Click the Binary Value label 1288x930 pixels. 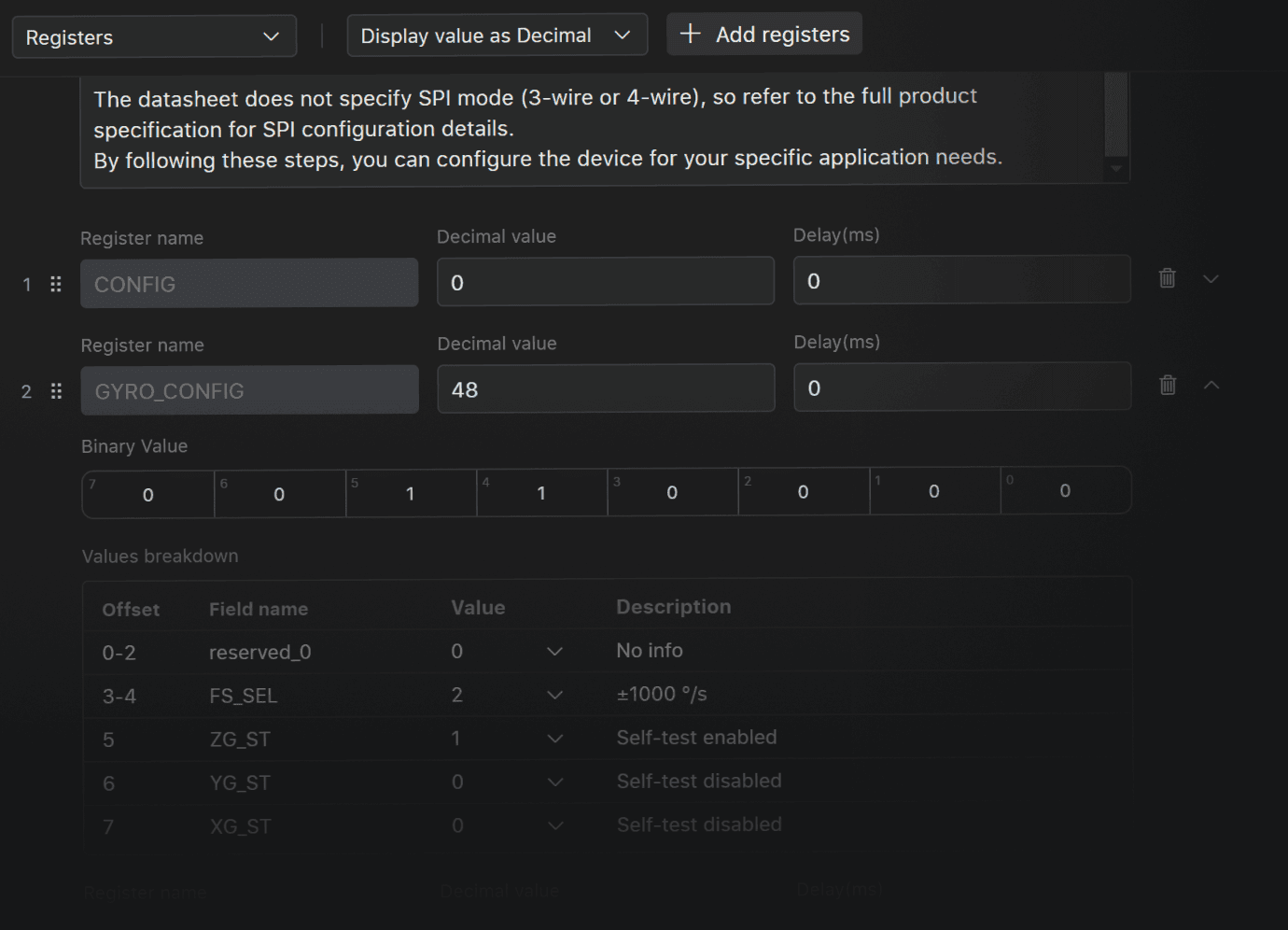pyautogui.click(x=134, y=446)
